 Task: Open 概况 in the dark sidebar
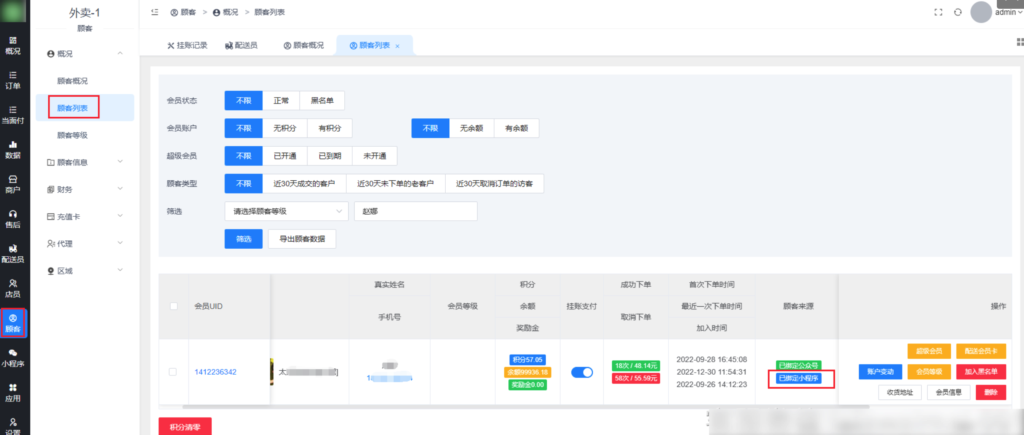[12, 45]
